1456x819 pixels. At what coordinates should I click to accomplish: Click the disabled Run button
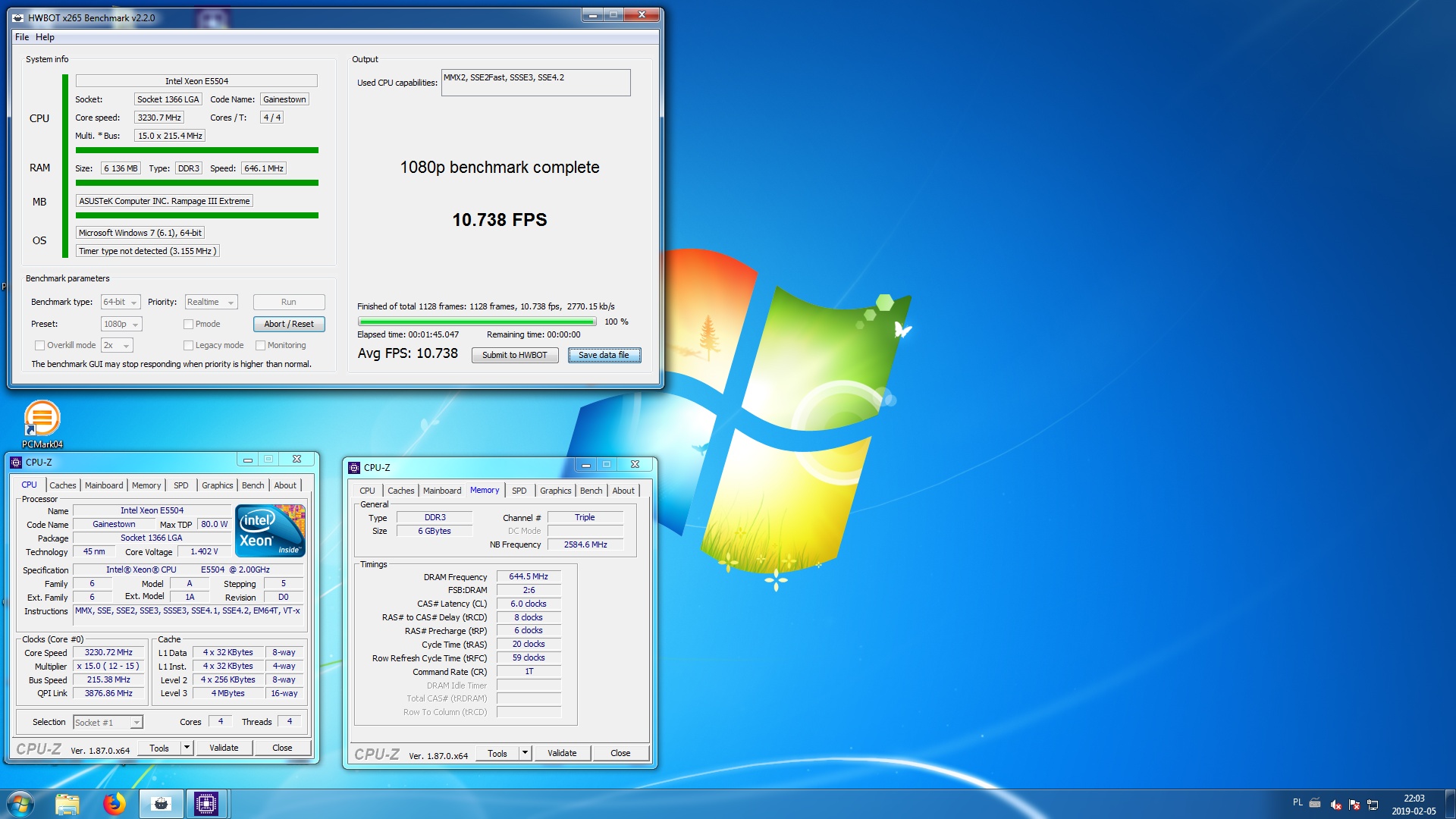tap(289, 302)
